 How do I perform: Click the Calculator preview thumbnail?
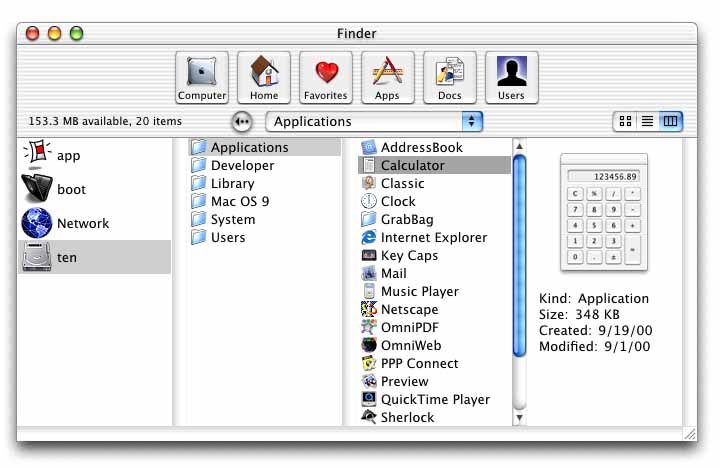[x=604, y=213]
